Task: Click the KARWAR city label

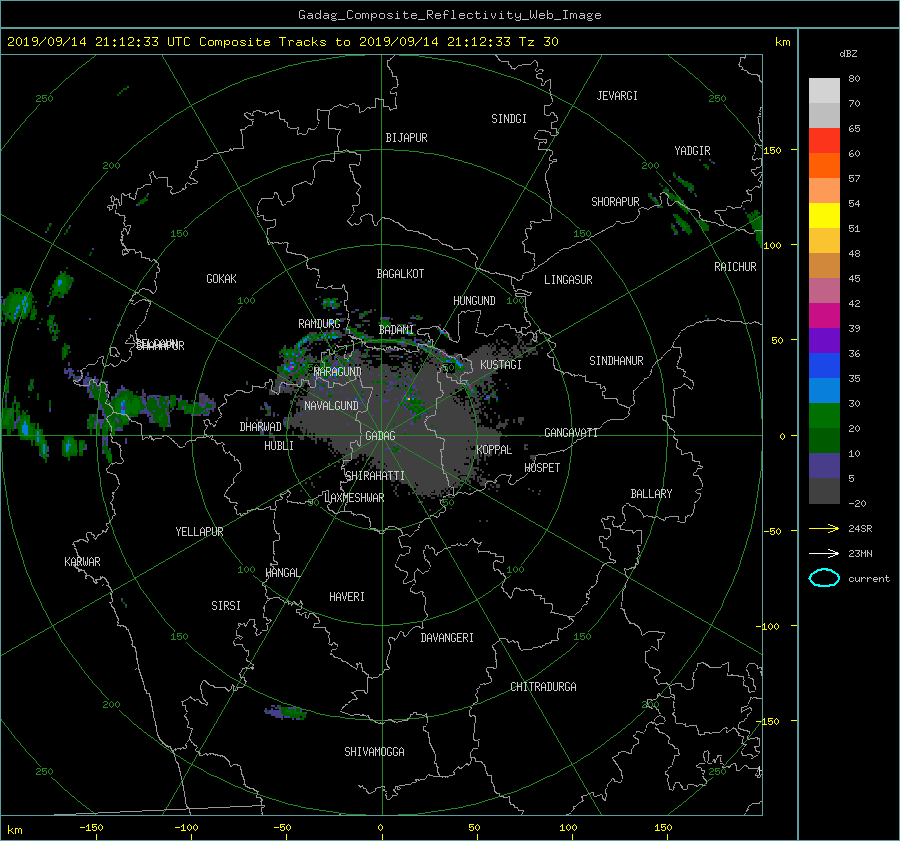Action: tap(82, 561)
